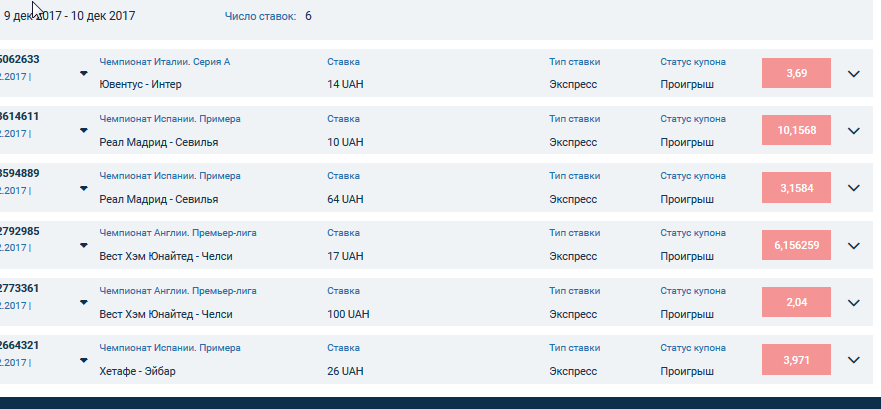Click coupon number ending 664321
The width and height of the screenshot is (881, 409).
coord(20,345)
